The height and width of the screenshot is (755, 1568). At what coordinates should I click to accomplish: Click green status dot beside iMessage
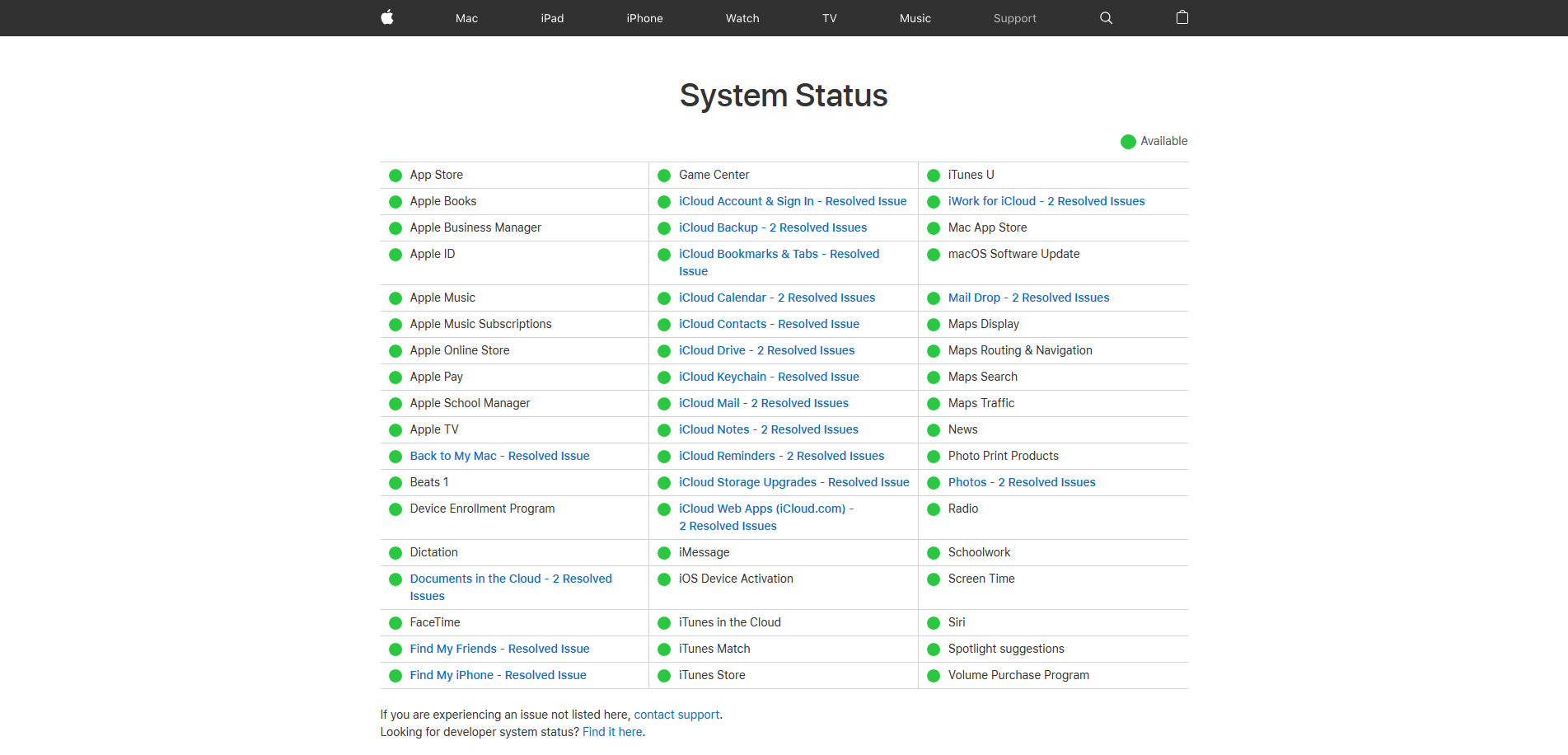click(x=664, y=553)
